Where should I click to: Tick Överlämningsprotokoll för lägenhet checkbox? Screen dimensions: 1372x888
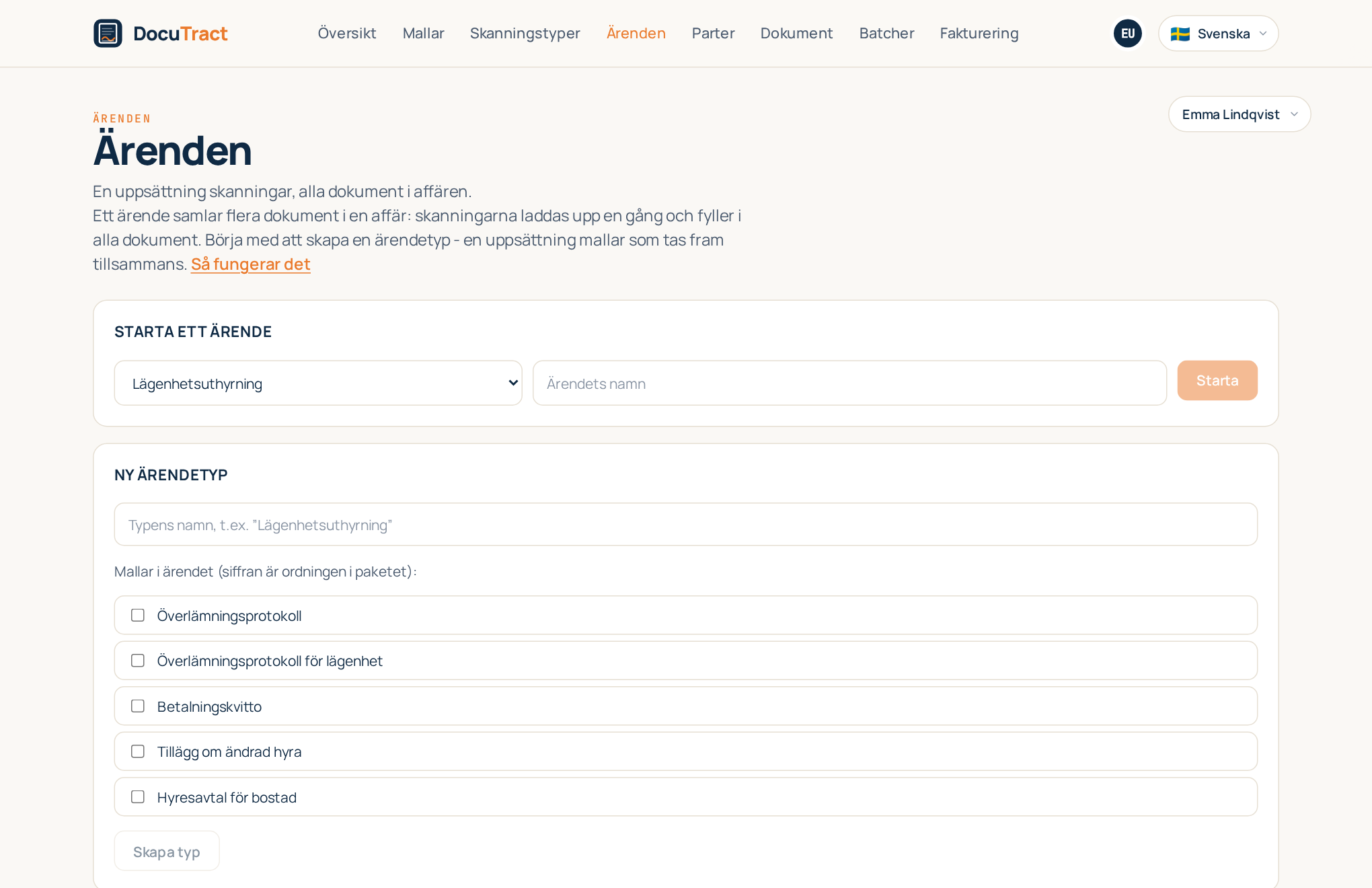click(x=138, y=661)
